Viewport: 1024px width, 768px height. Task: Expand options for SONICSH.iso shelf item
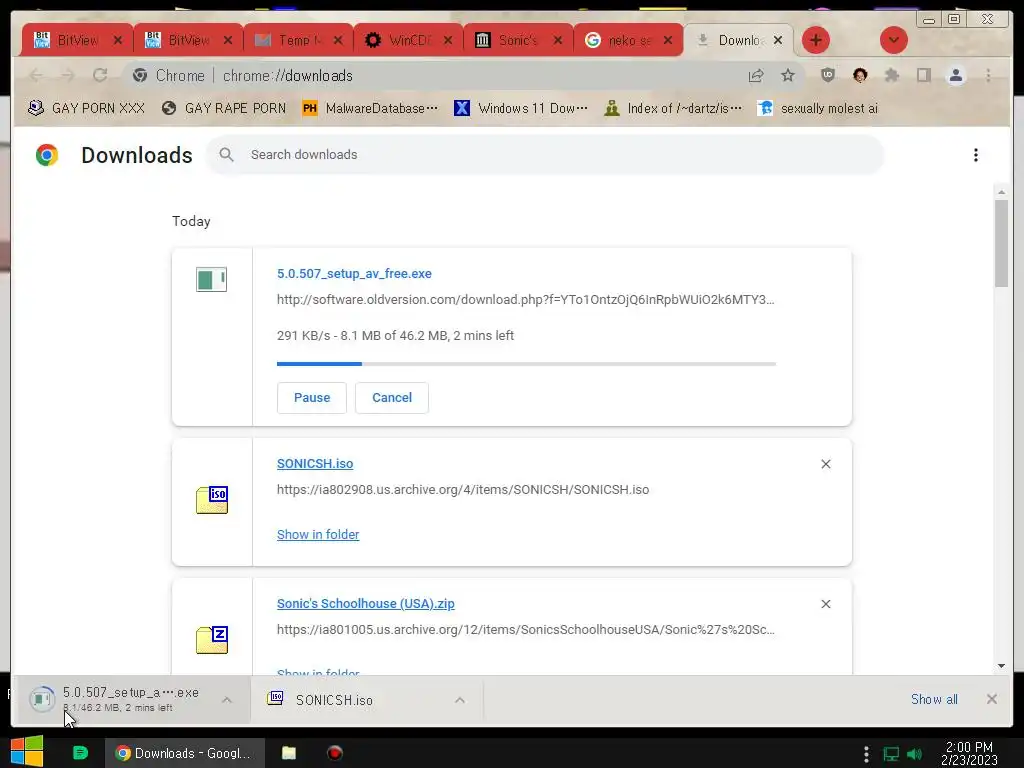460,700
